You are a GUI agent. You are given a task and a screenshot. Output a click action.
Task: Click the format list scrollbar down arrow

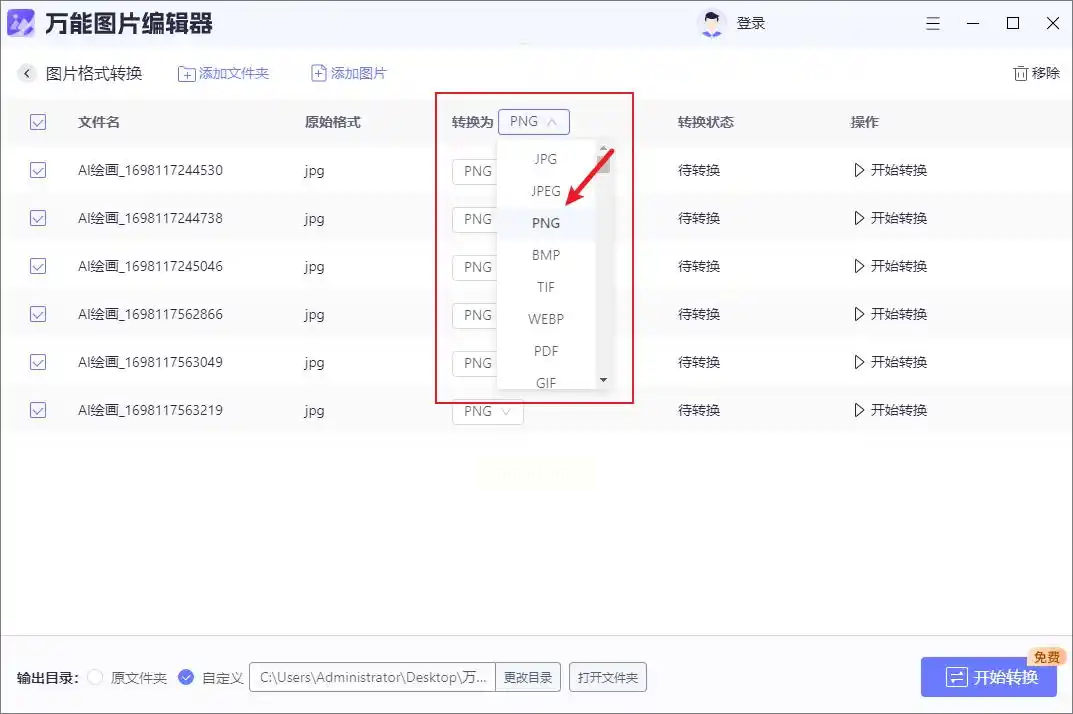(x=603, y=380)
